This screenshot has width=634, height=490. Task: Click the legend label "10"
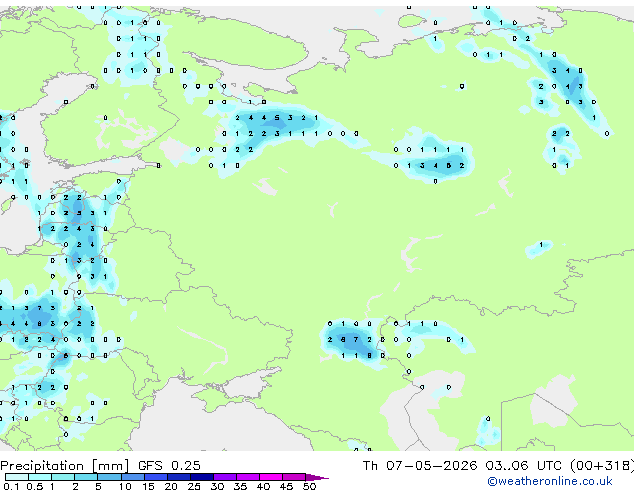click(x=125, y=486)
